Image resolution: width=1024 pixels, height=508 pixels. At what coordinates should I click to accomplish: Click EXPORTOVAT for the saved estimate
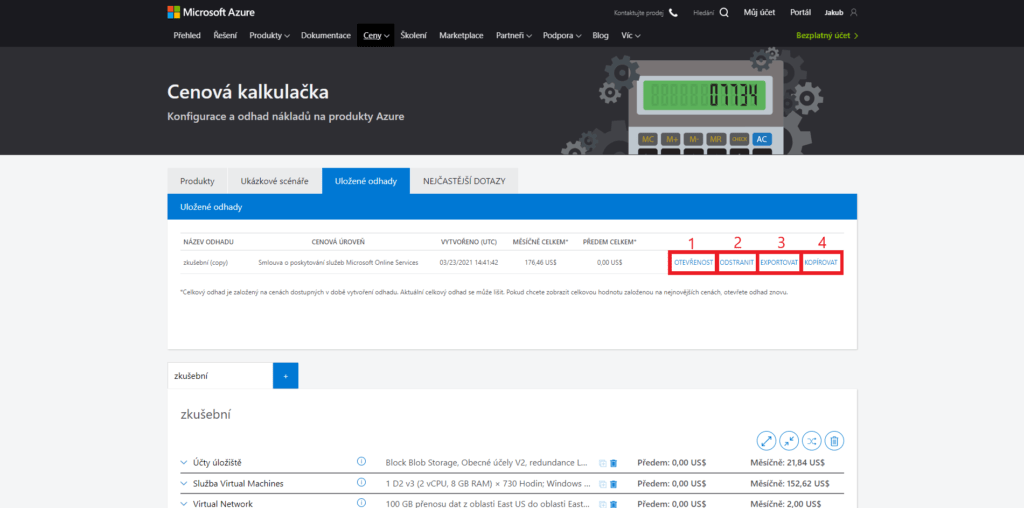[x=778, y=262]
